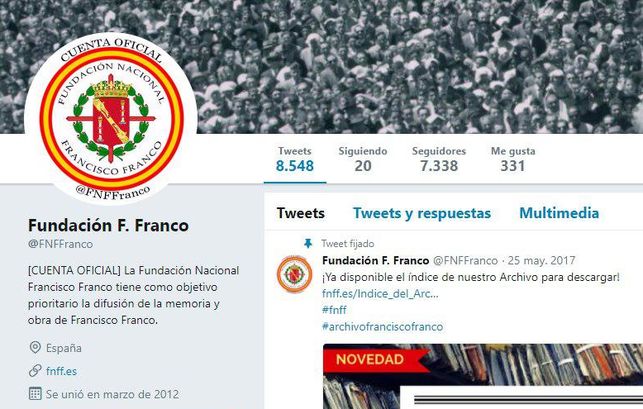Click the pinned tweet pin icon

[308, 244]
